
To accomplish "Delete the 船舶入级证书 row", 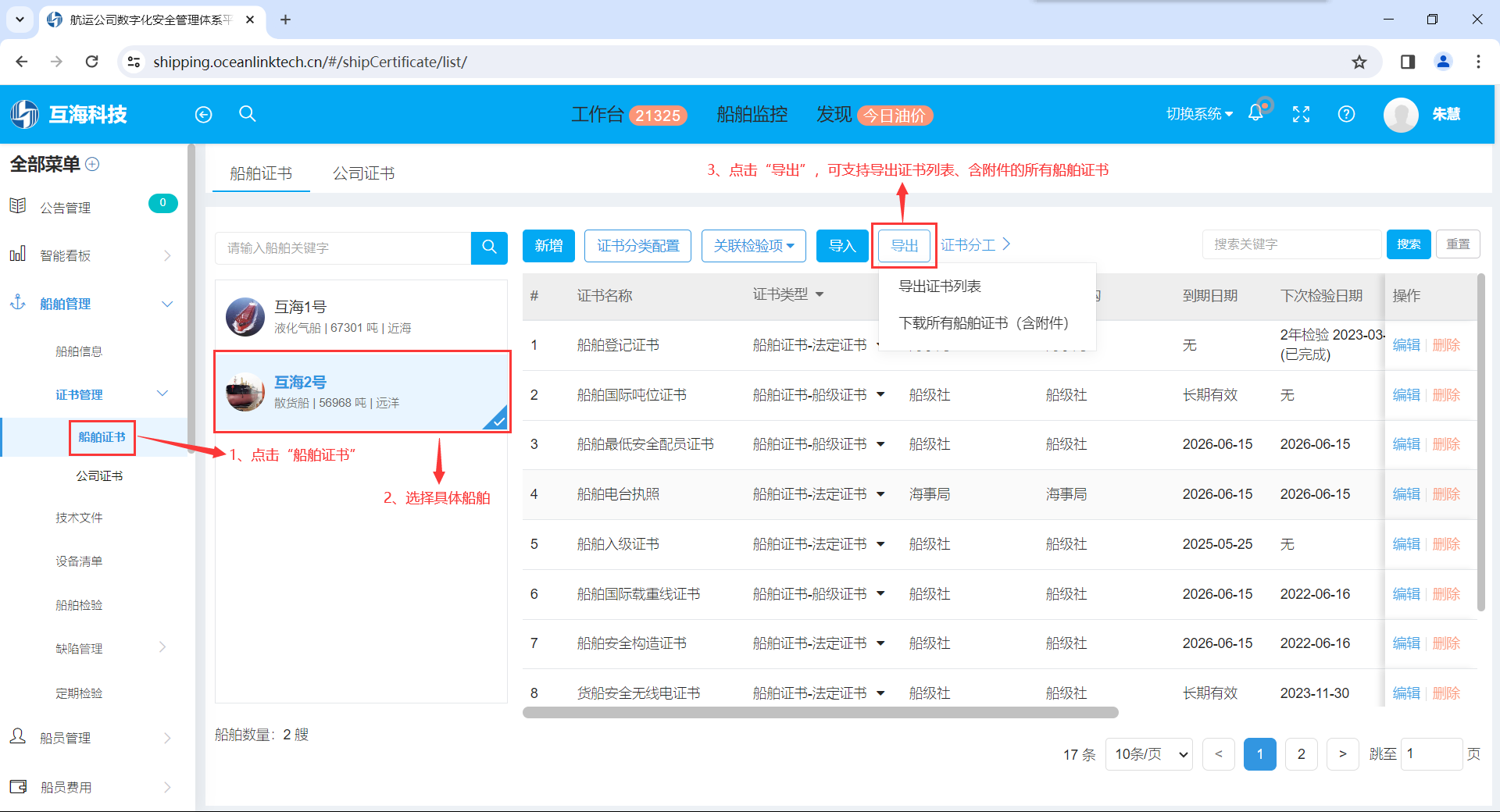I will [x=1446, y=544].
